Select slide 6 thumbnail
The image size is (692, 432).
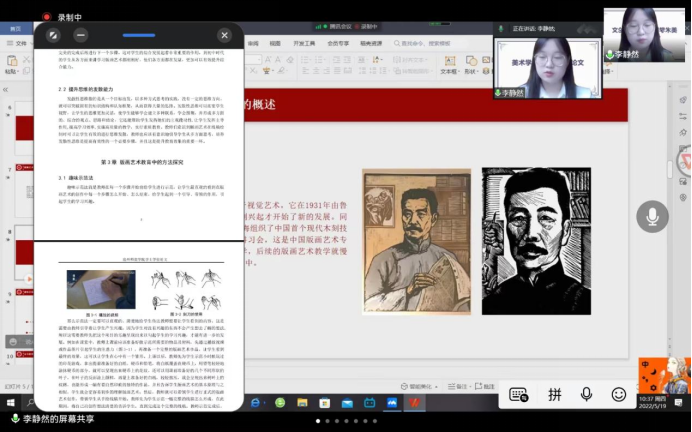(24, 129)
